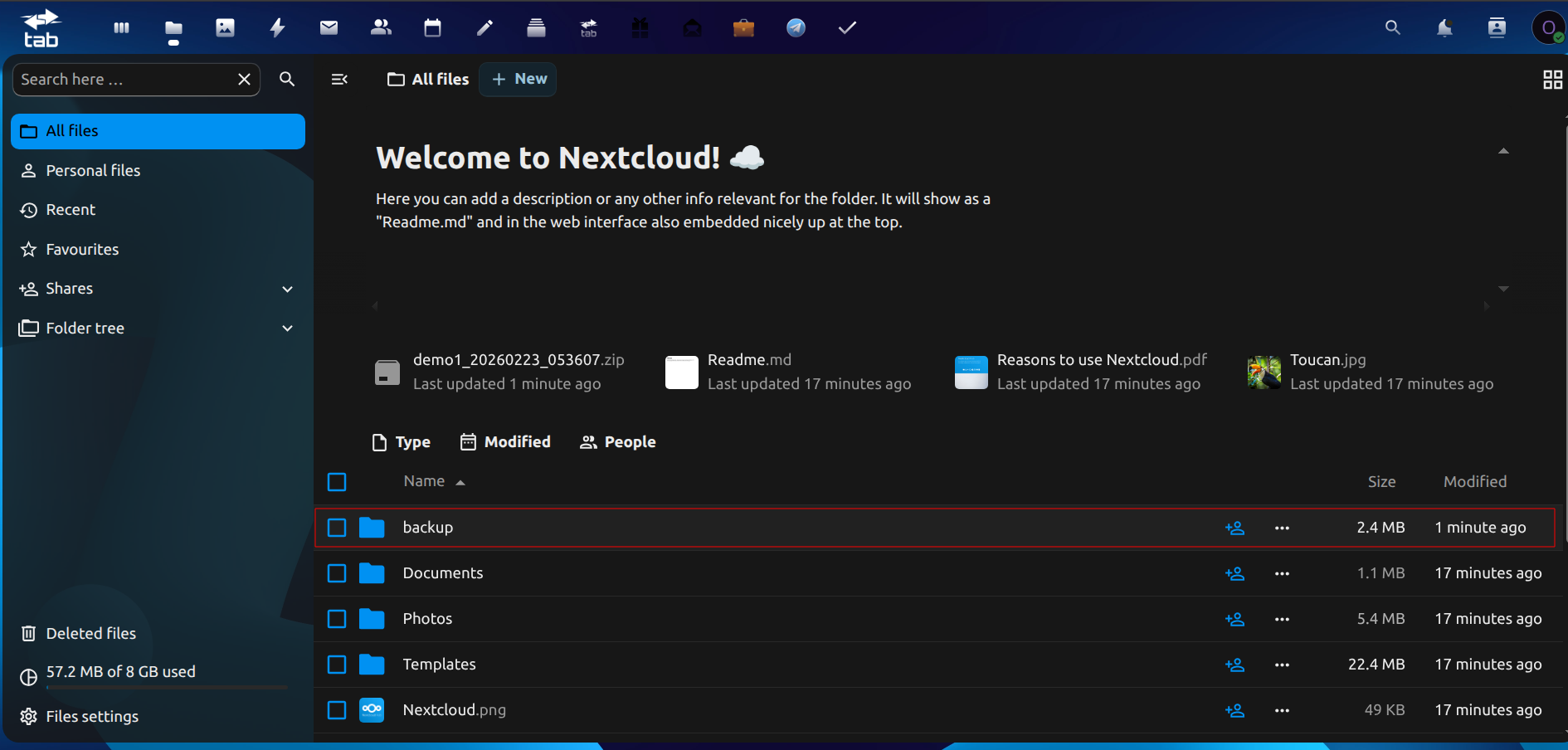This screenshot has height=750, width=1568.
Task: Expand the Shares section chevron
Action: click(287, 289)
